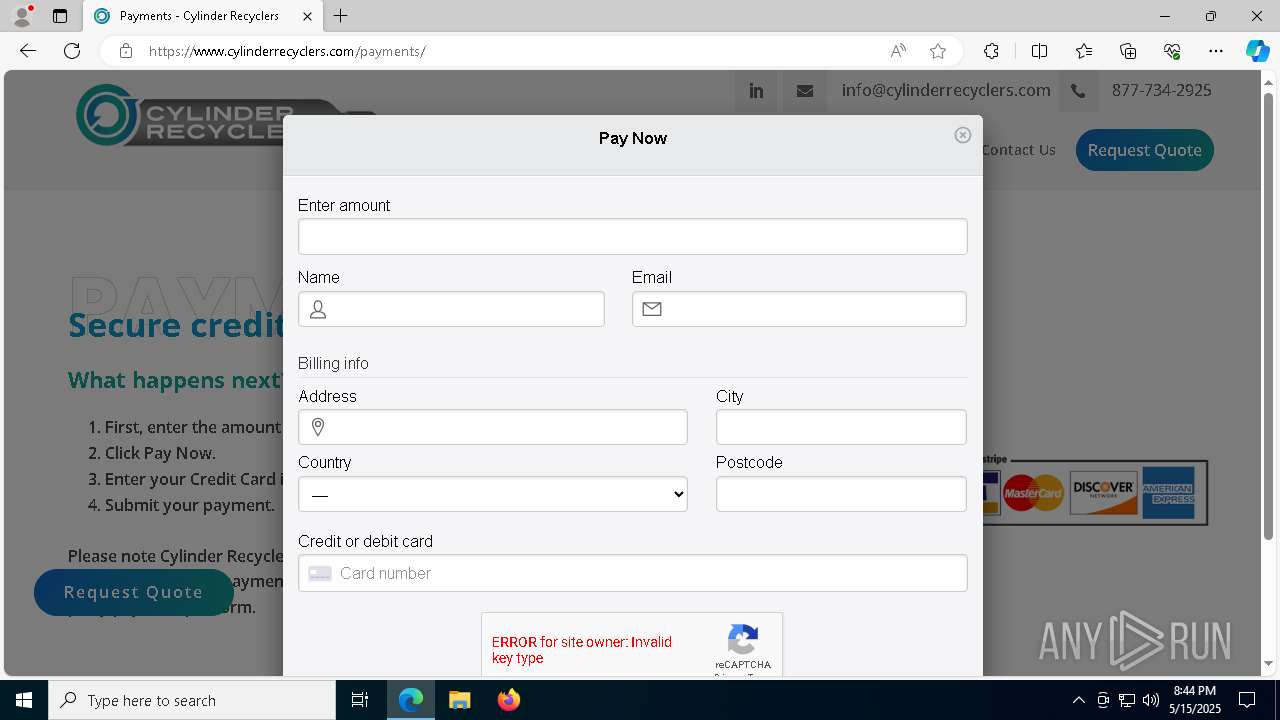Open browser Extensions icon
This screenshot has height=720, width=1280.
coord(991,51)
